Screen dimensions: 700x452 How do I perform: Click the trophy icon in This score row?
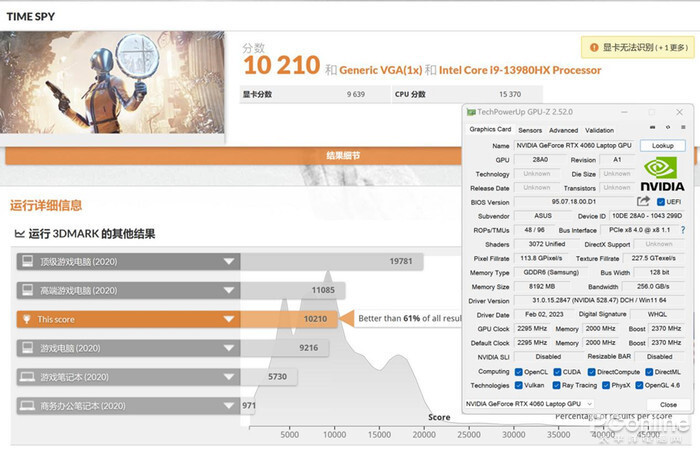[26, 319]
